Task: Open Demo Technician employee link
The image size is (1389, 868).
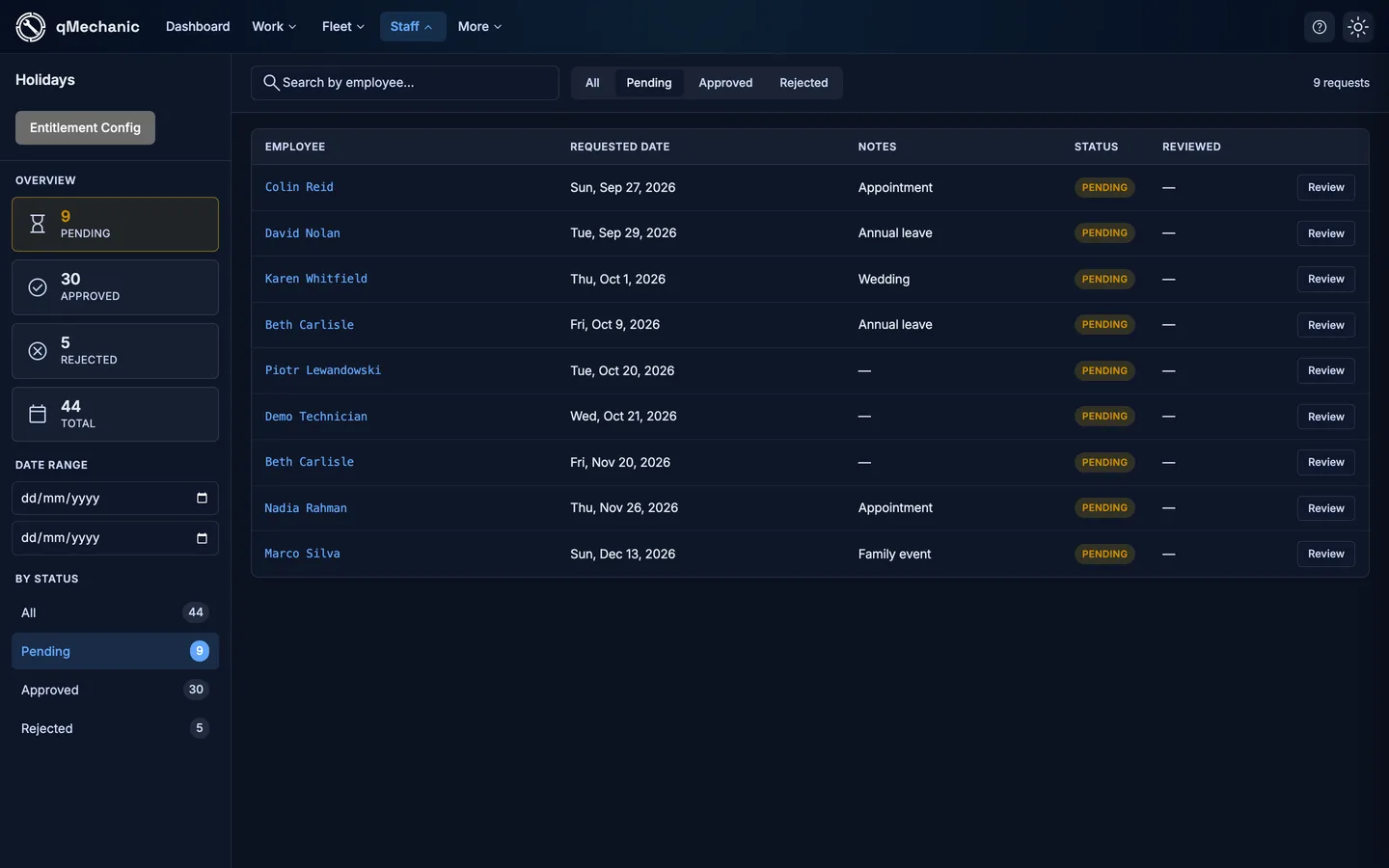Action: [x=316, y=417]
